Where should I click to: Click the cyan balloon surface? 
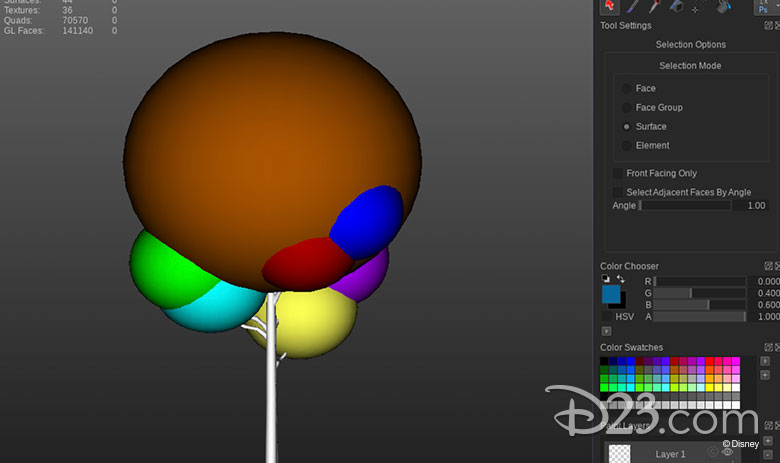click(219, 308)
